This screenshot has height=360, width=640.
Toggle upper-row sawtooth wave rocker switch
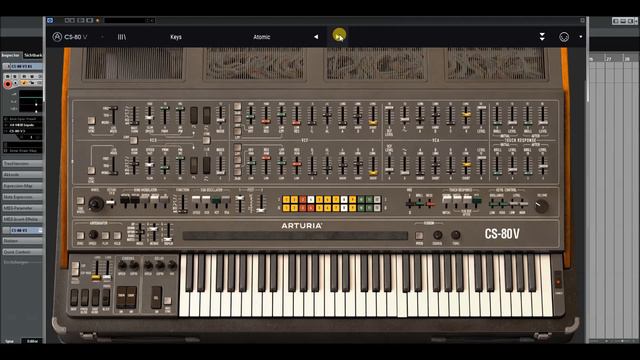tap(207, 116)
